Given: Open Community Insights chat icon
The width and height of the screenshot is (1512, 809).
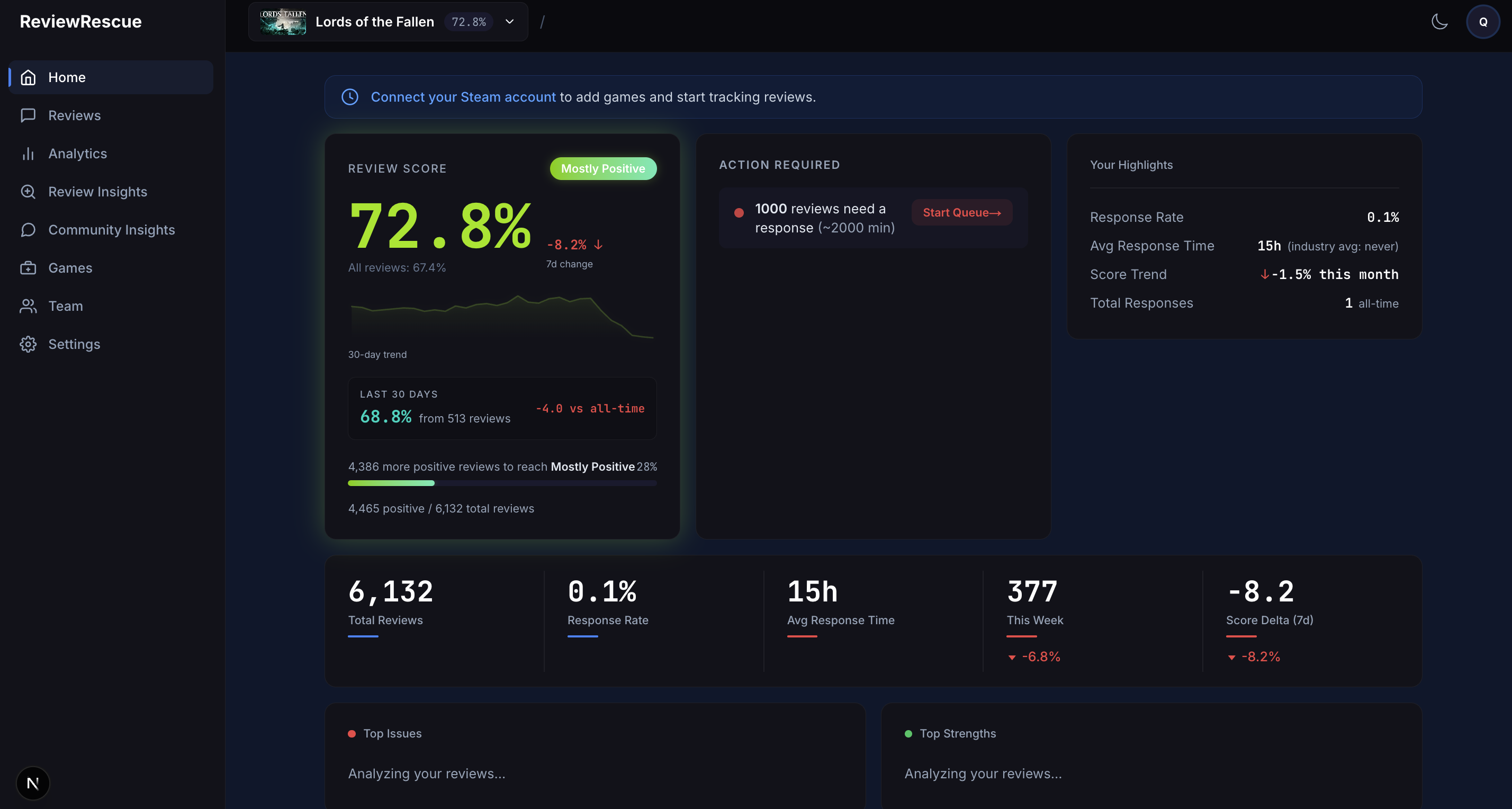Looking at the screenshot, I should pyautogui.click(x=28, y=230).
